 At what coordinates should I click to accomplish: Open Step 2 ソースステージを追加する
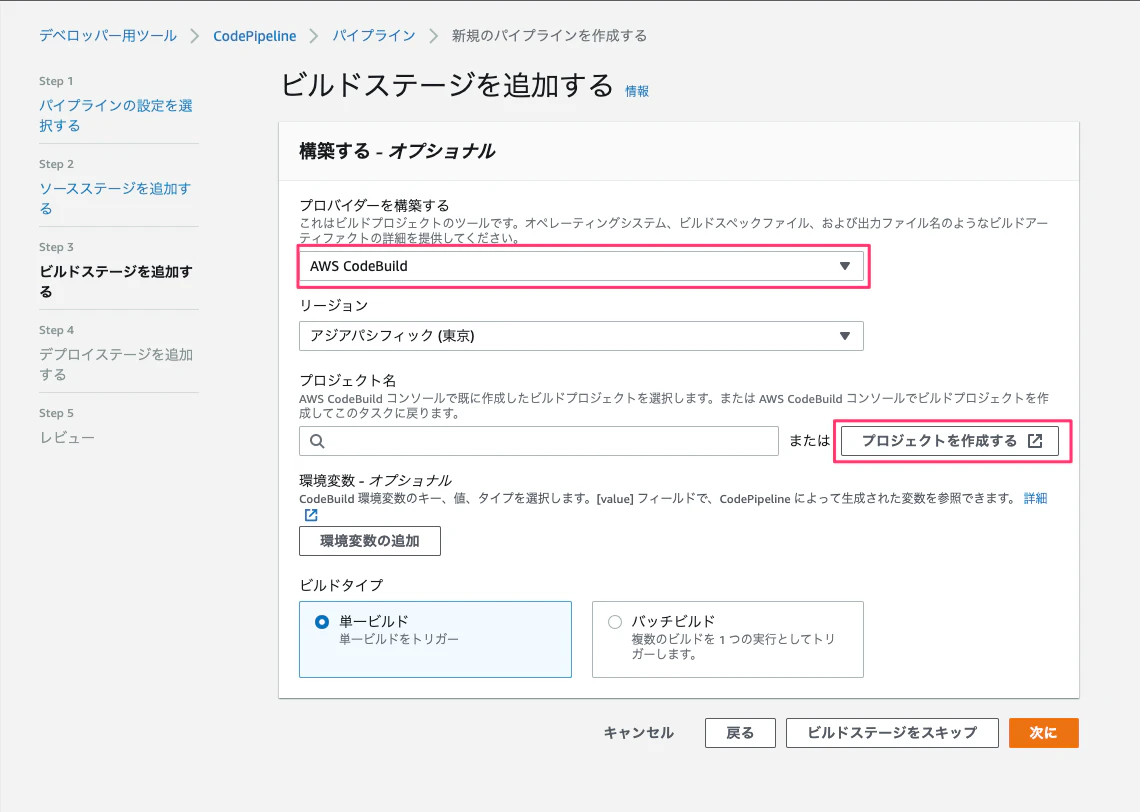[115, 198]
